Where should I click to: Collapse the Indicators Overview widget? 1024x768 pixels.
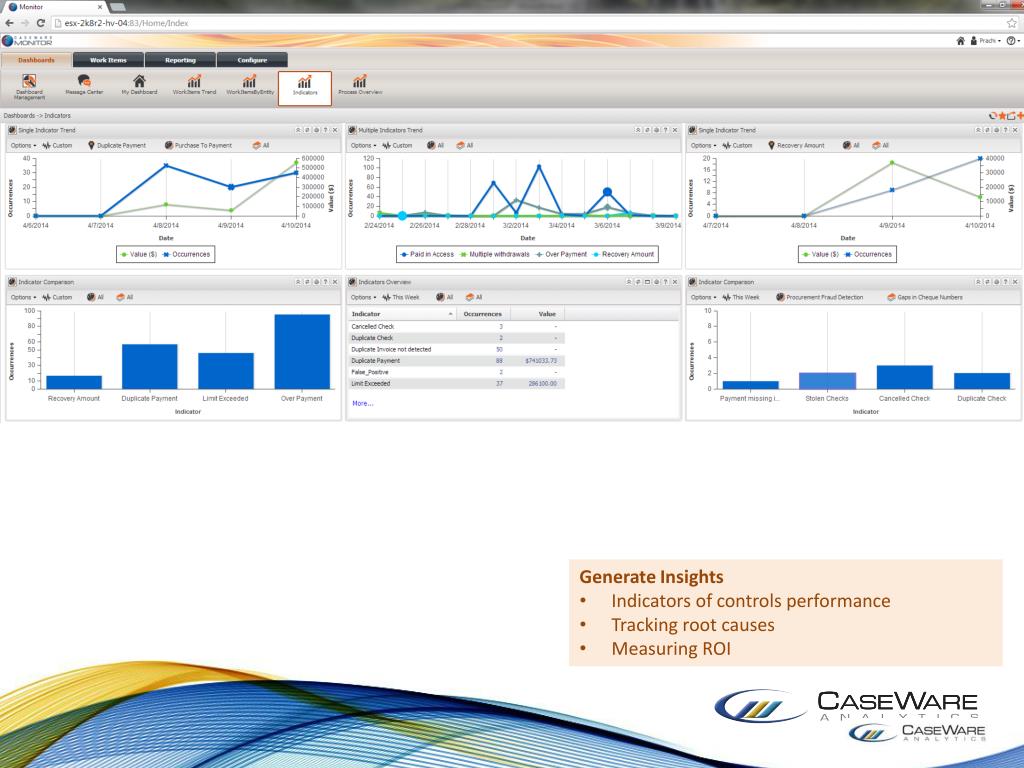[629, 282]
